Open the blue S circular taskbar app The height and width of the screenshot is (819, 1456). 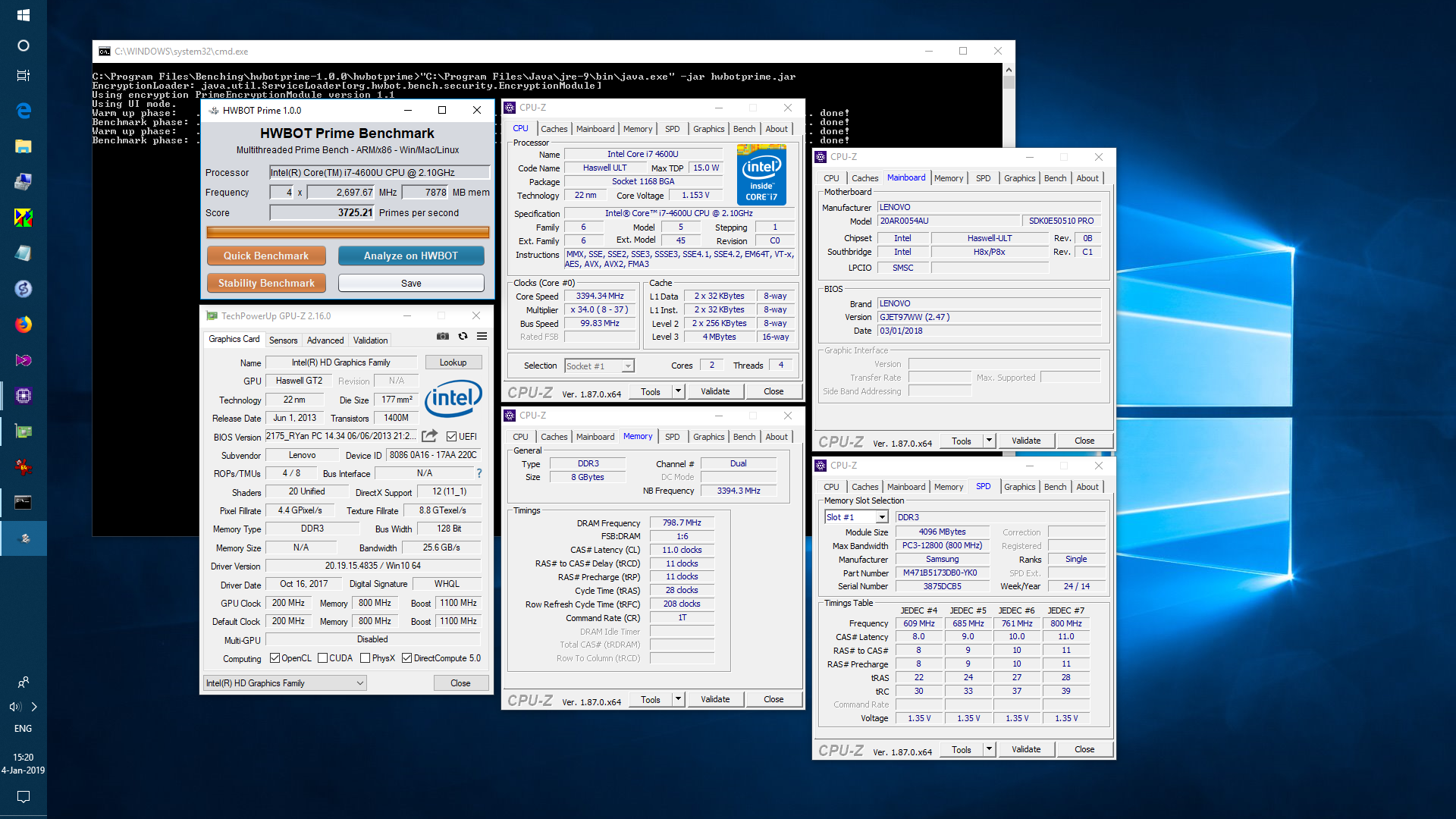pos(23,289)
